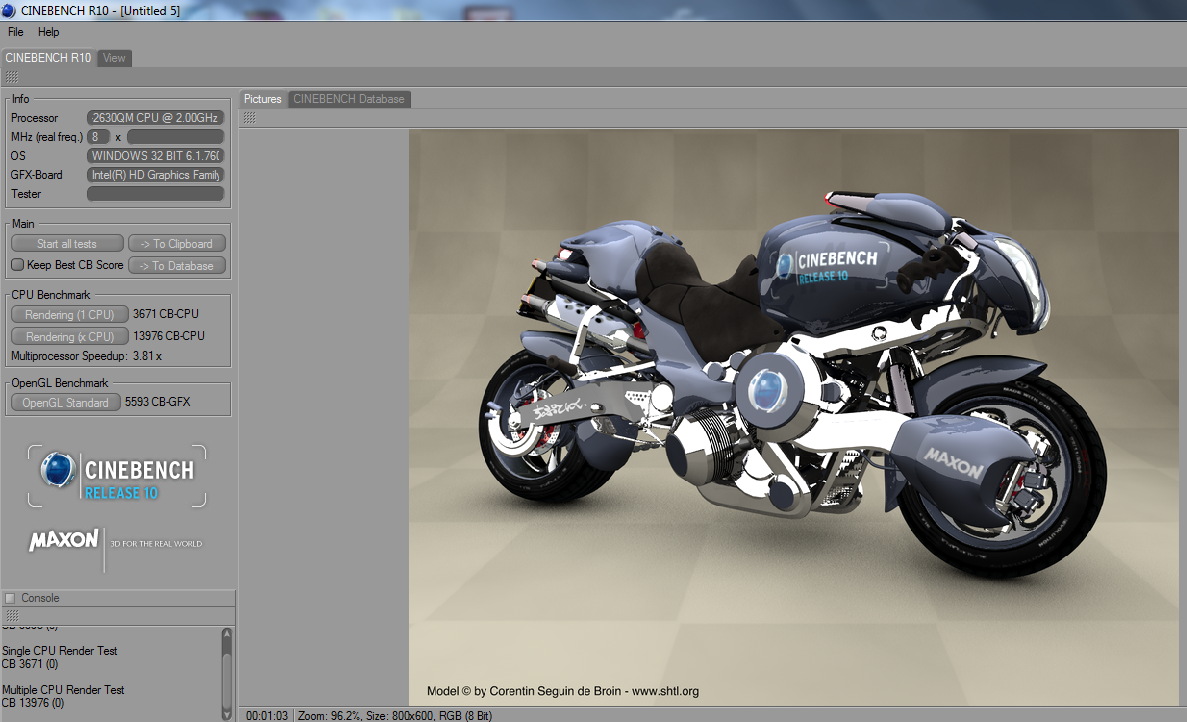Click the CB 13976 (0) console line

click(33, 703)
